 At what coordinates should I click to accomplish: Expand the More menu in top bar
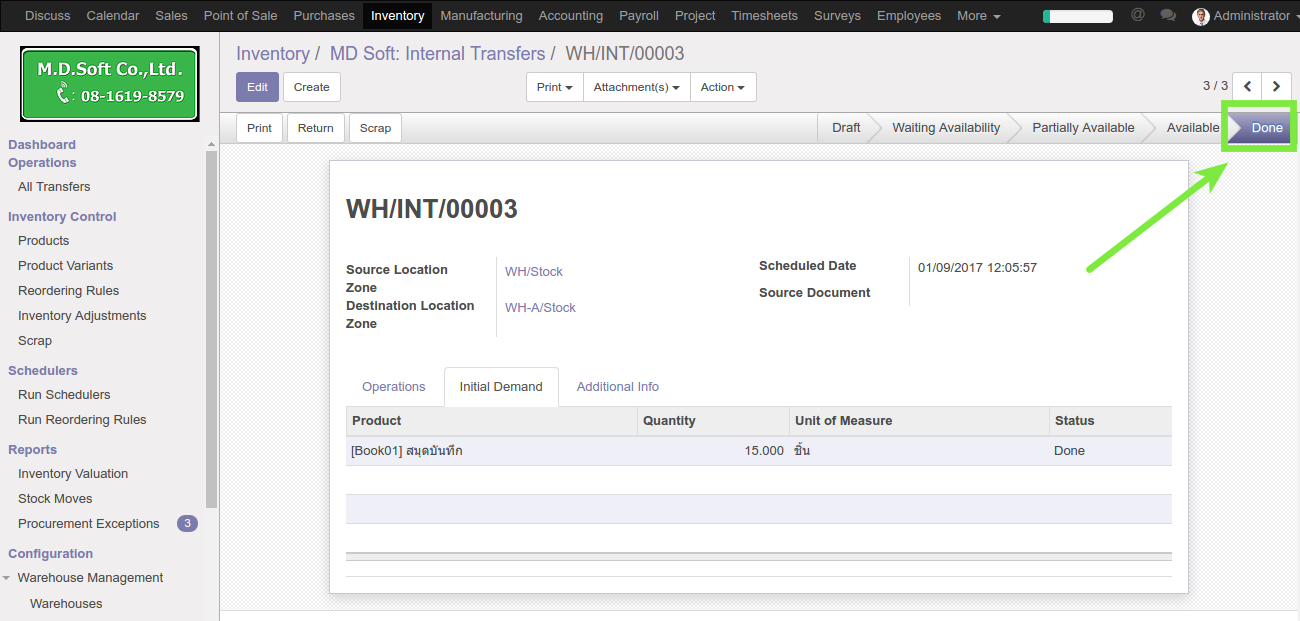pos(978,16)
